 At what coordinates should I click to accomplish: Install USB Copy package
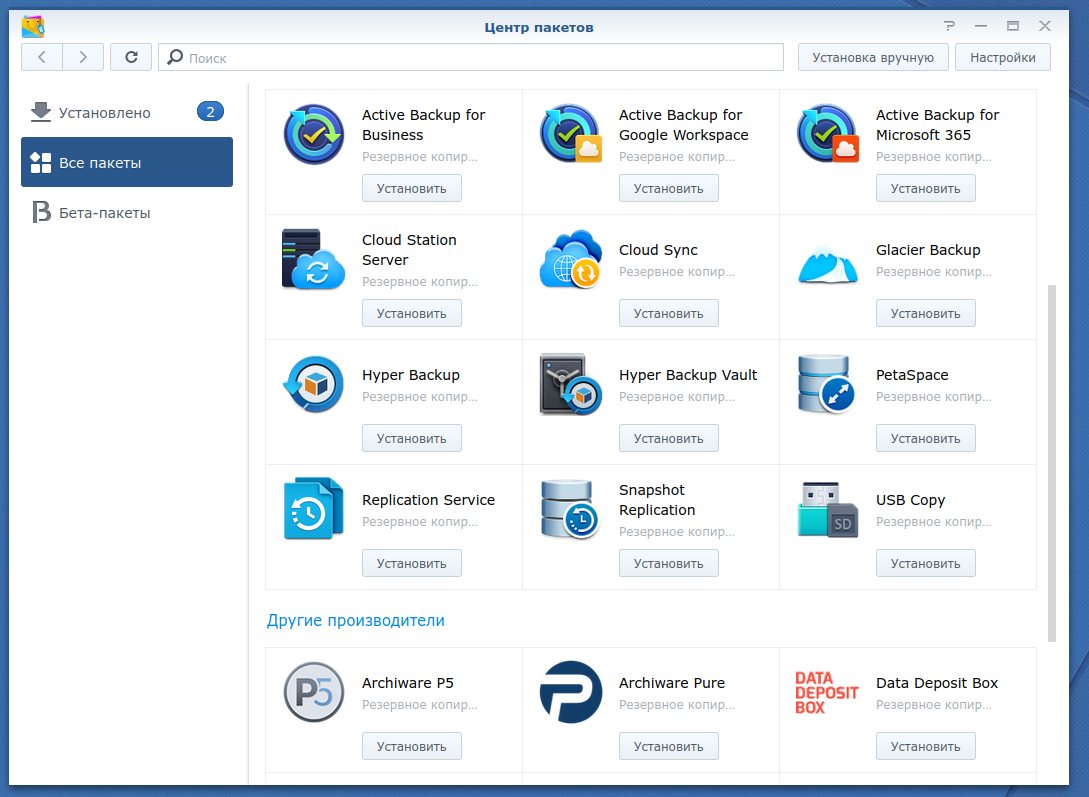coord(926,563)
